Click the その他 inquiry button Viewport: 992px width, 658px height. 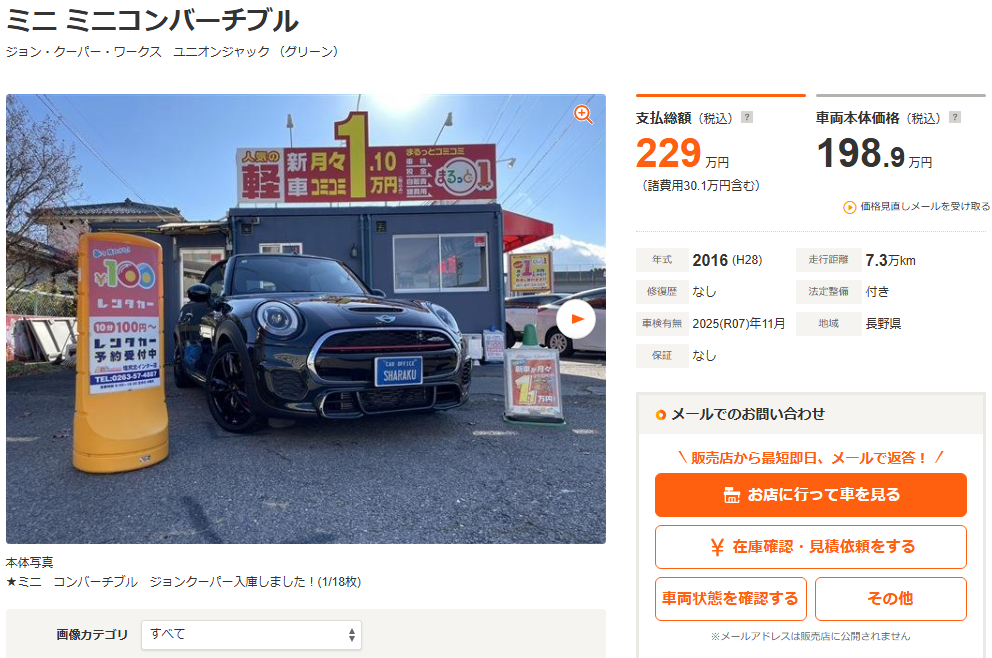[891, 599]
